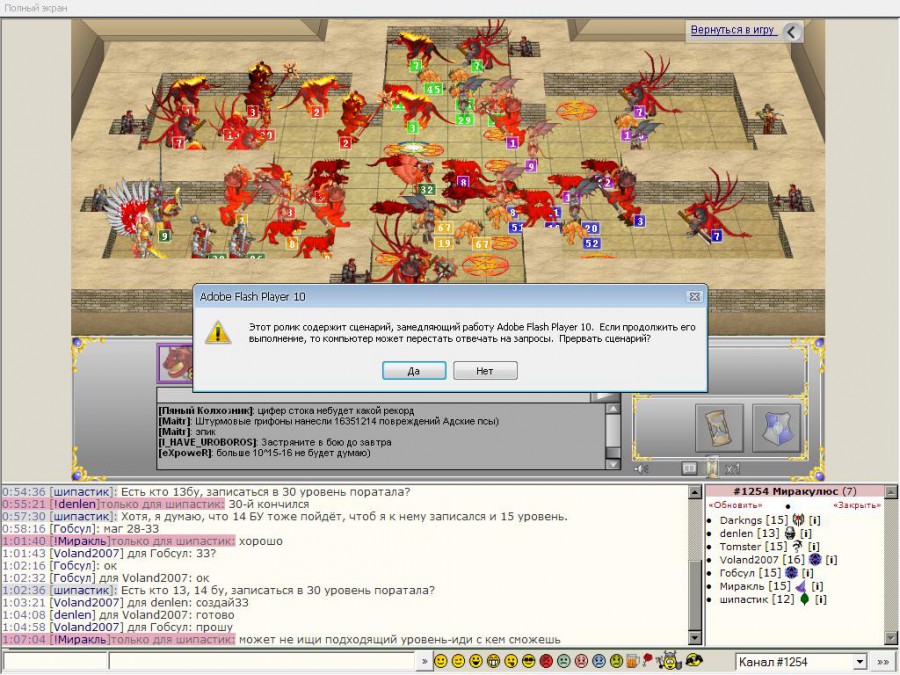
Task: Click the red creature portrait thumbnail
Action: (175, 363)
